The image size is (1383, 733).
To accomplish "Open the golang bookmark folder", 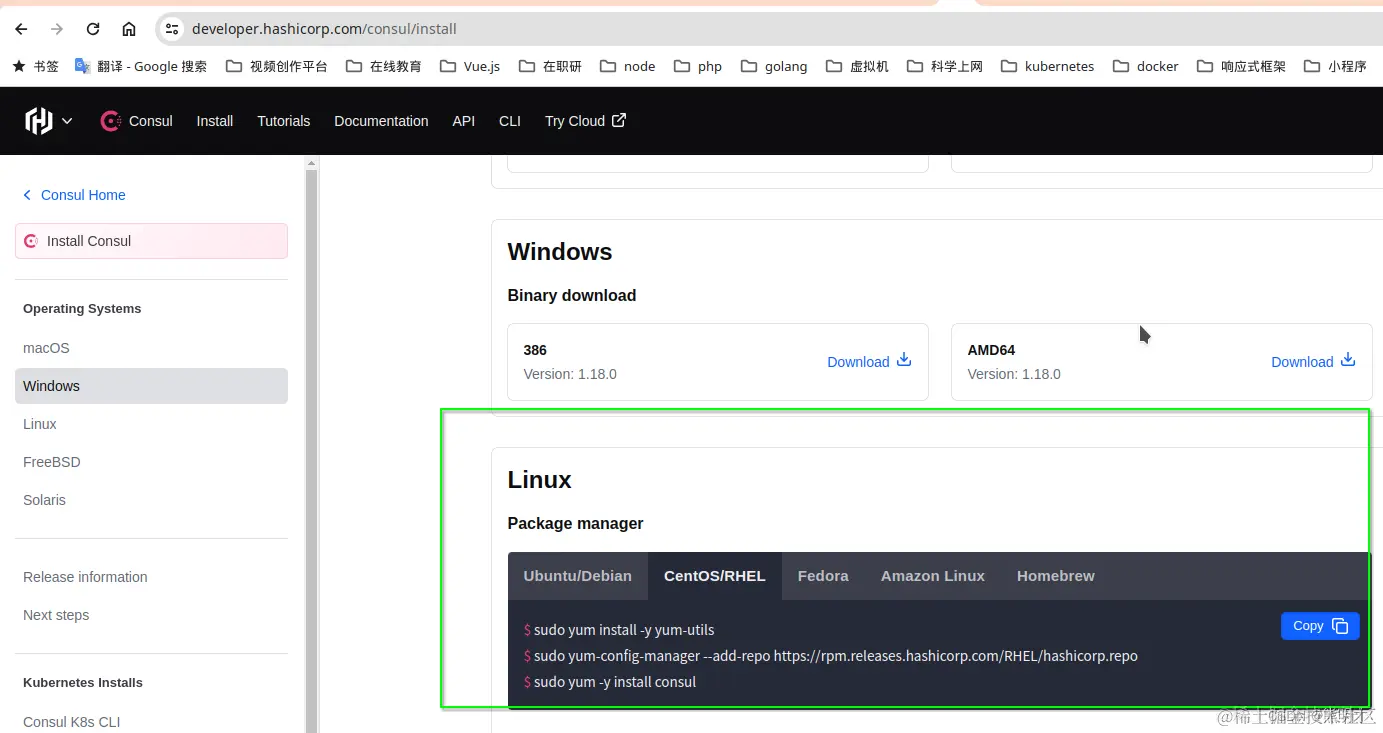I will pyautogui.click(x=774, y=66).
